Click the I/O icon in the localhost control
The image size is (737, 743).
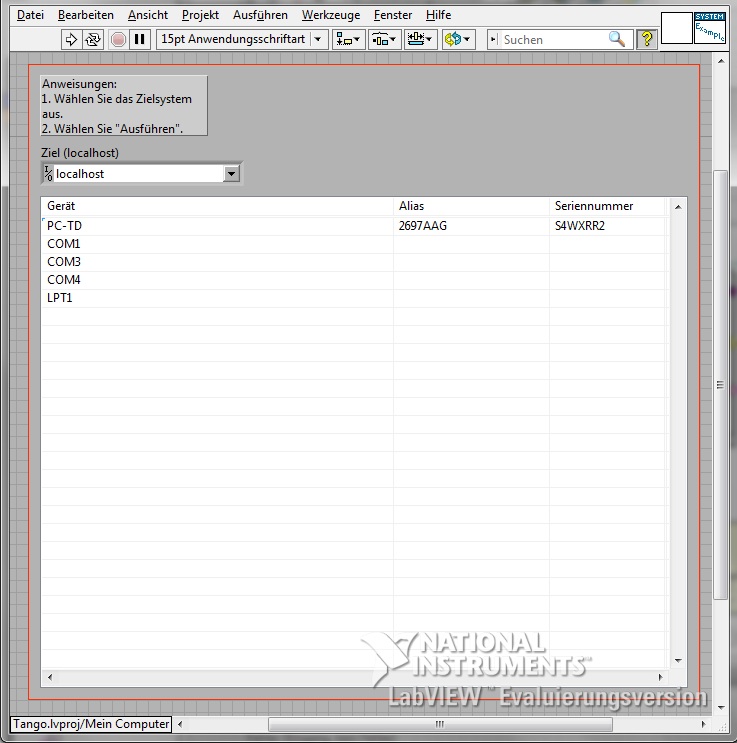[x=48, y=173]
